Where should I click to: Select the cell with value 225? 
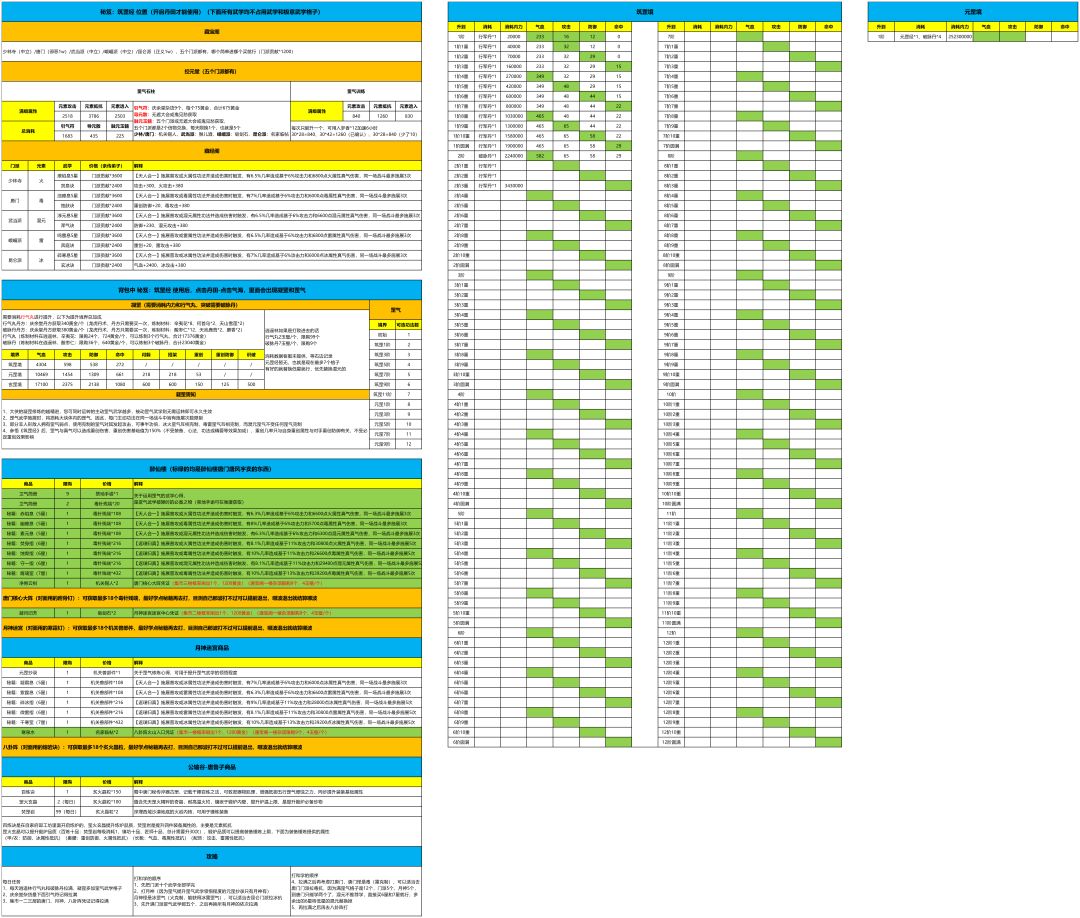pos(120,136)
